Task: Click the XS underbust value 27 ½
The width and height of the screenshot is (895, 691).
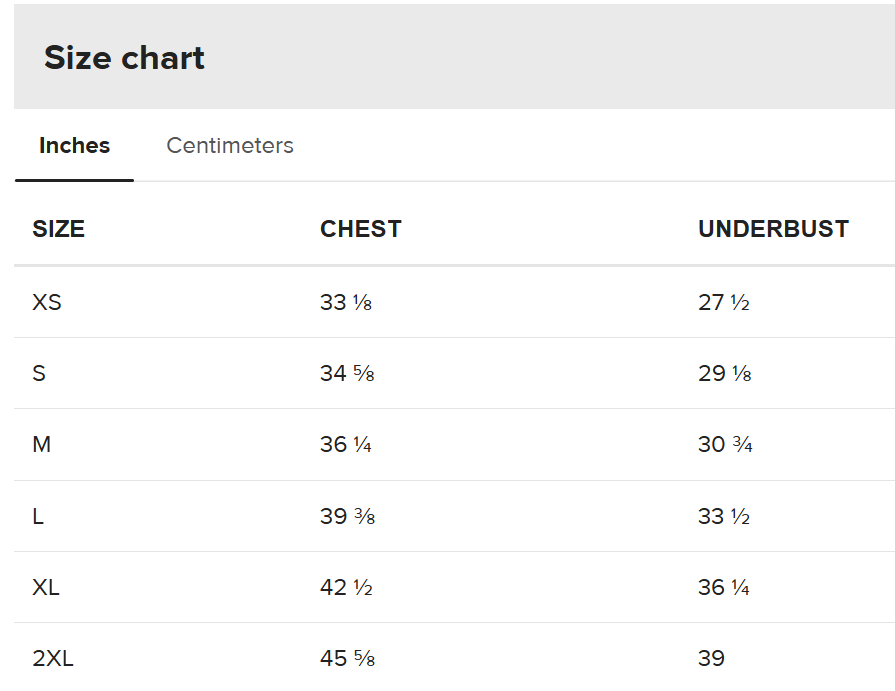Action: (x=724, y=302)
